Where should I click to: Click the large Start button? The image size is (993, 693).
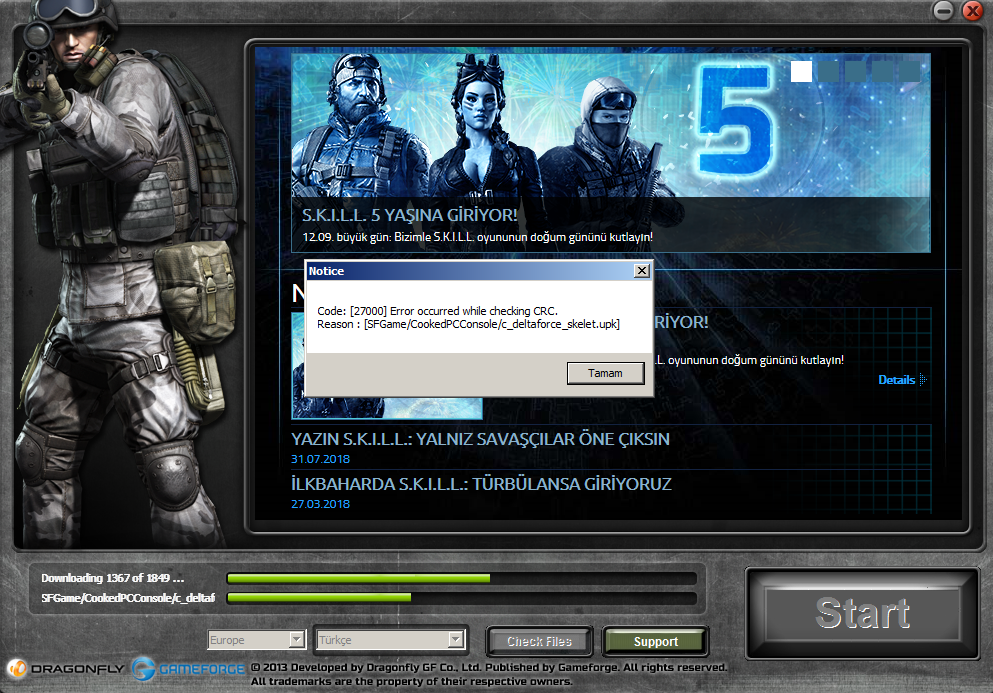click(863, 613)
